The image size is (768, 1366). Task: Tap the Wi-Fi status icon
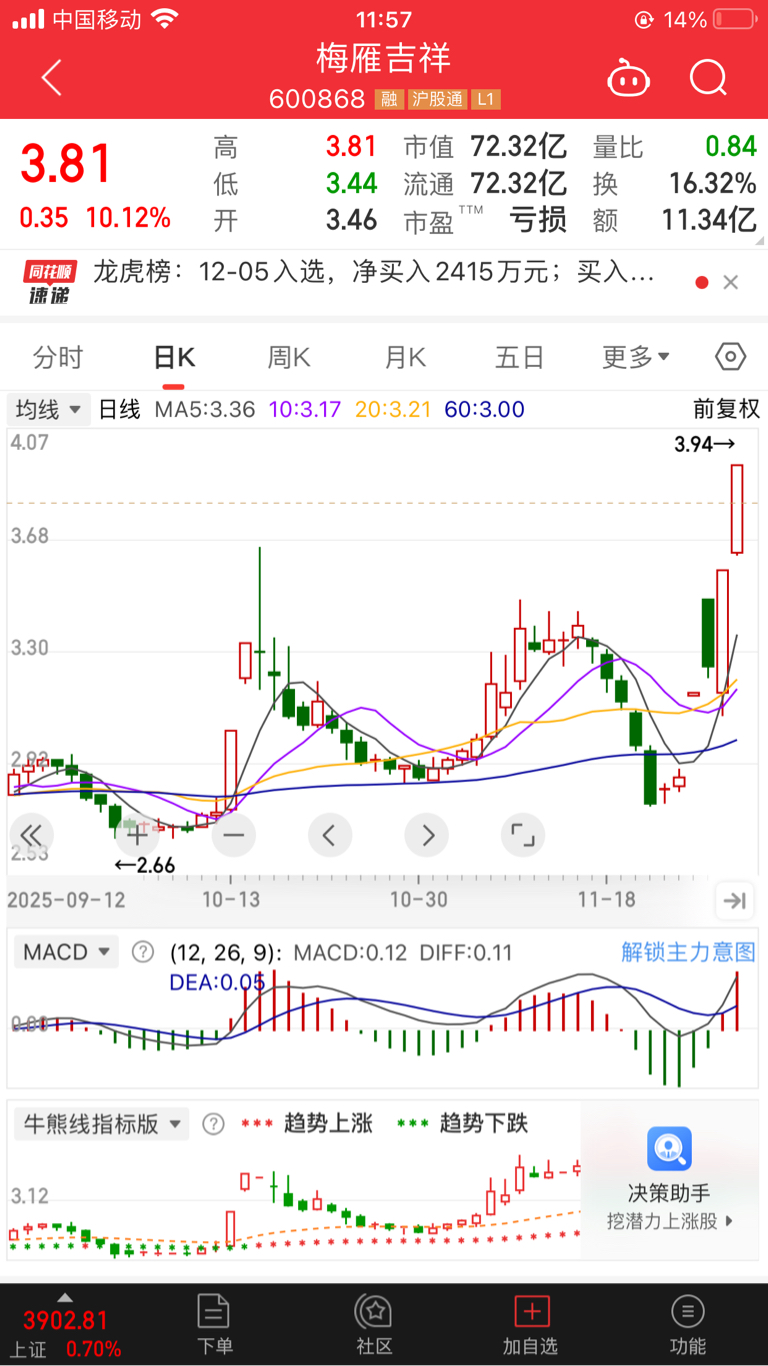pyautogui.click(x=165, y=19)
